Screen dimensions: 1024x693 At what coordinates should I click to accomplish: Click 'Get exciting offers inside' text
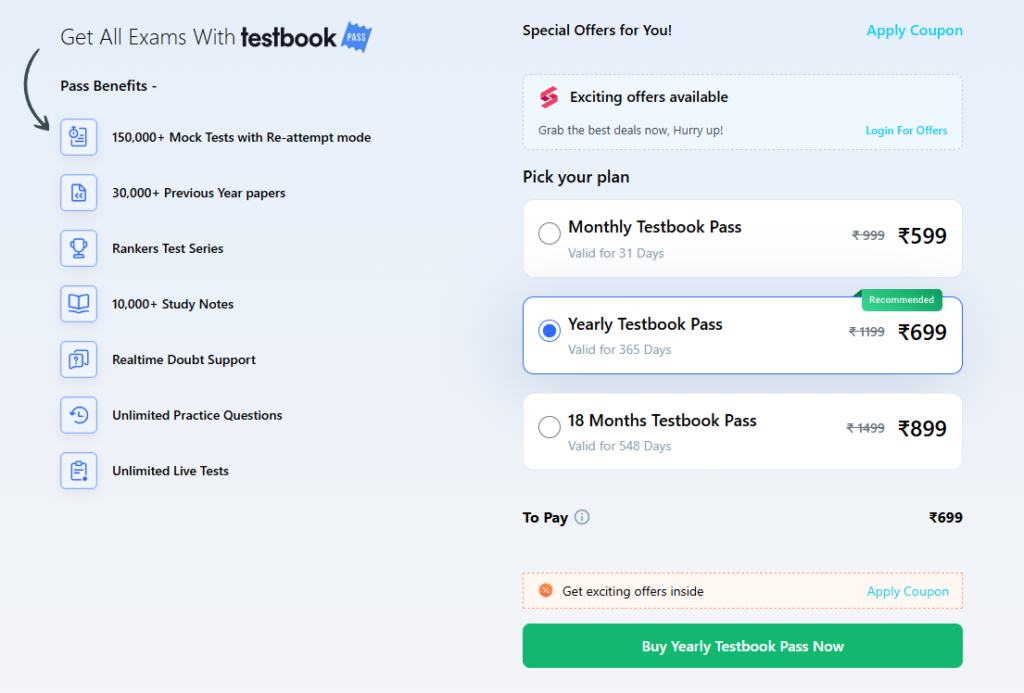click(x=633, y=591)
